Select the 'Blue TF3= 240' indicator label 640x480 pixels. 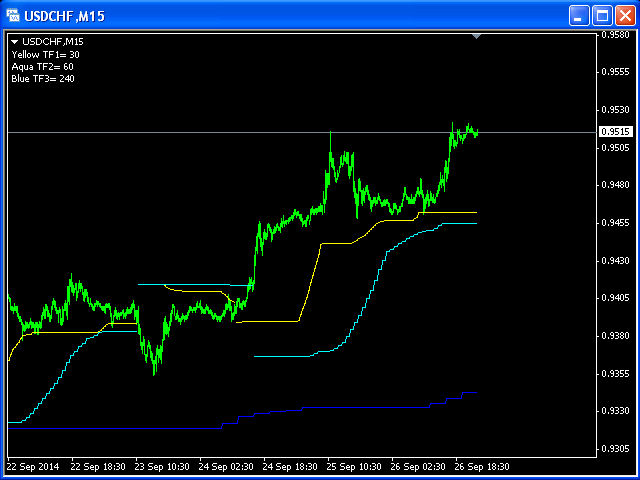[43, 78]
